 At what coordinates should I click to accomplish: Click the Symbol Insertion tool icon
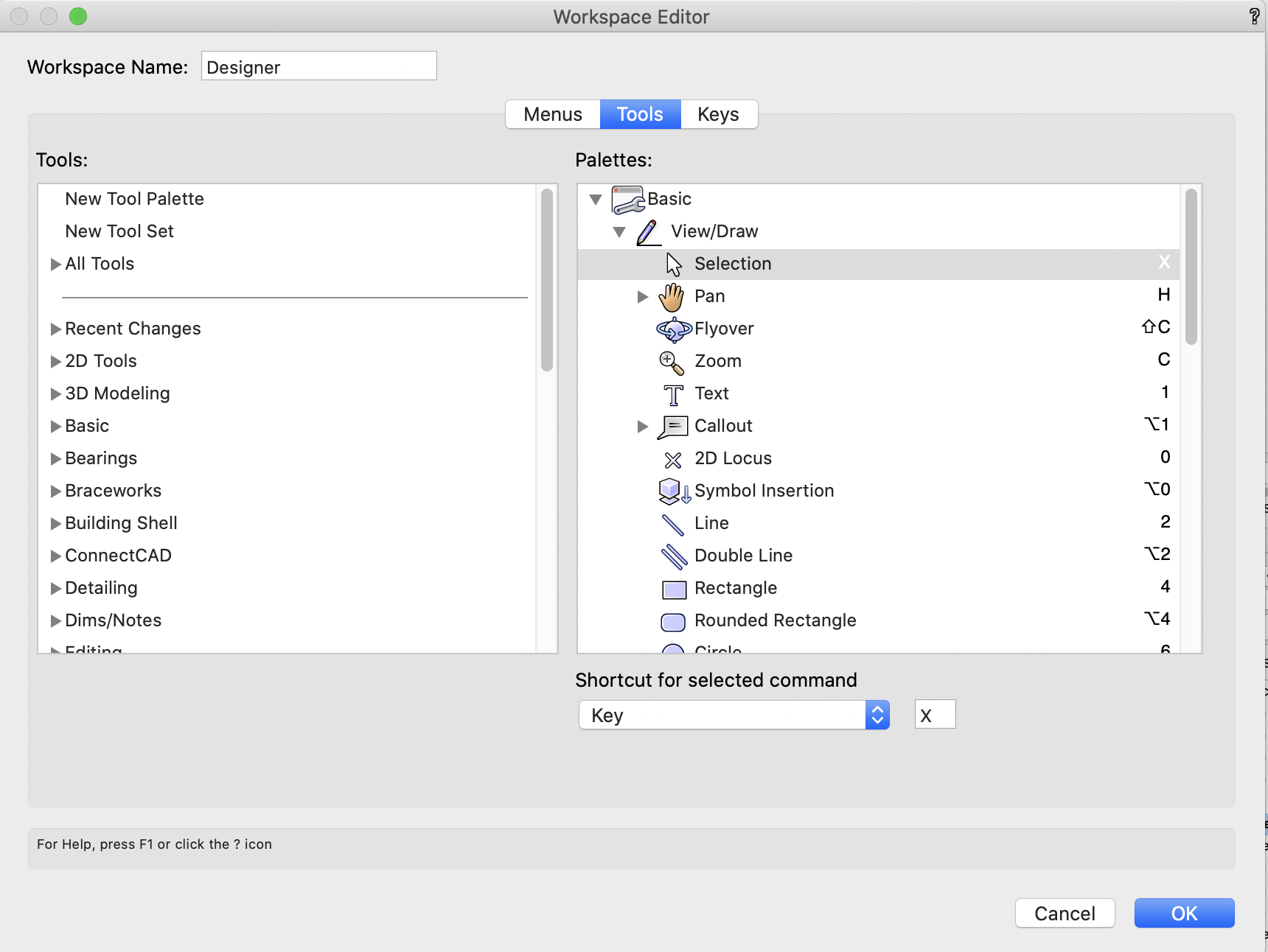pos(672,491)
